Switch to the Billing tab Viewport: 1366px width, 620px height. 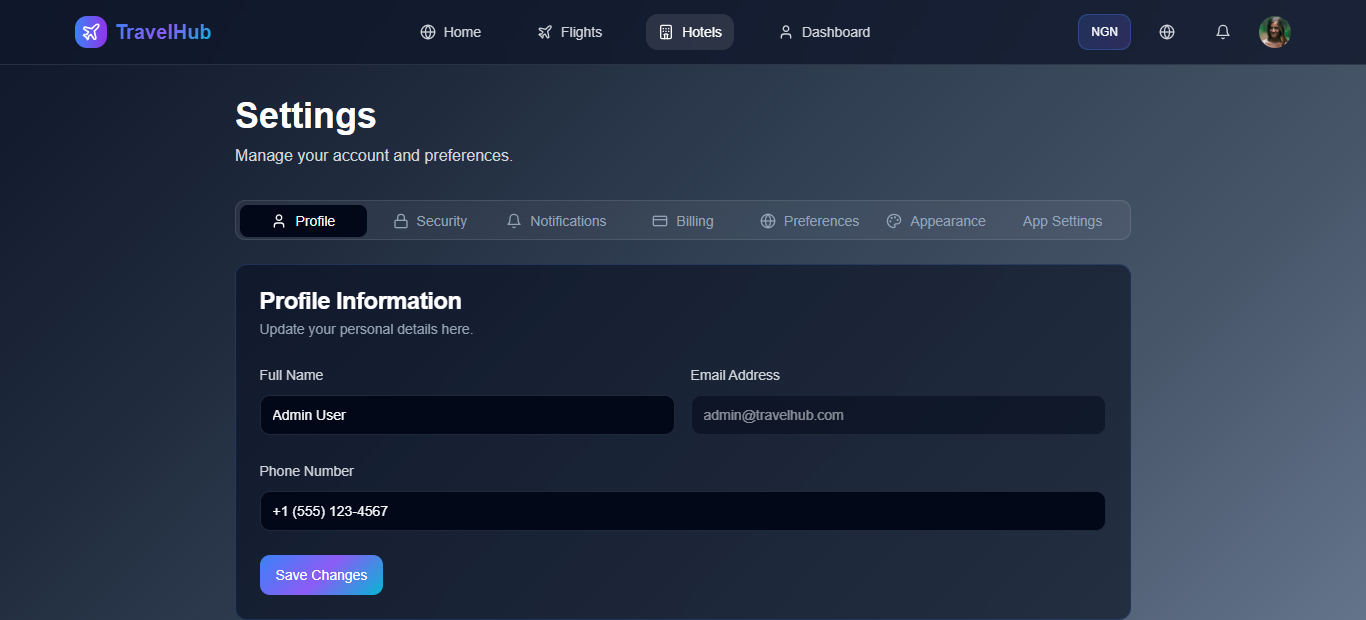pos(683,221)
